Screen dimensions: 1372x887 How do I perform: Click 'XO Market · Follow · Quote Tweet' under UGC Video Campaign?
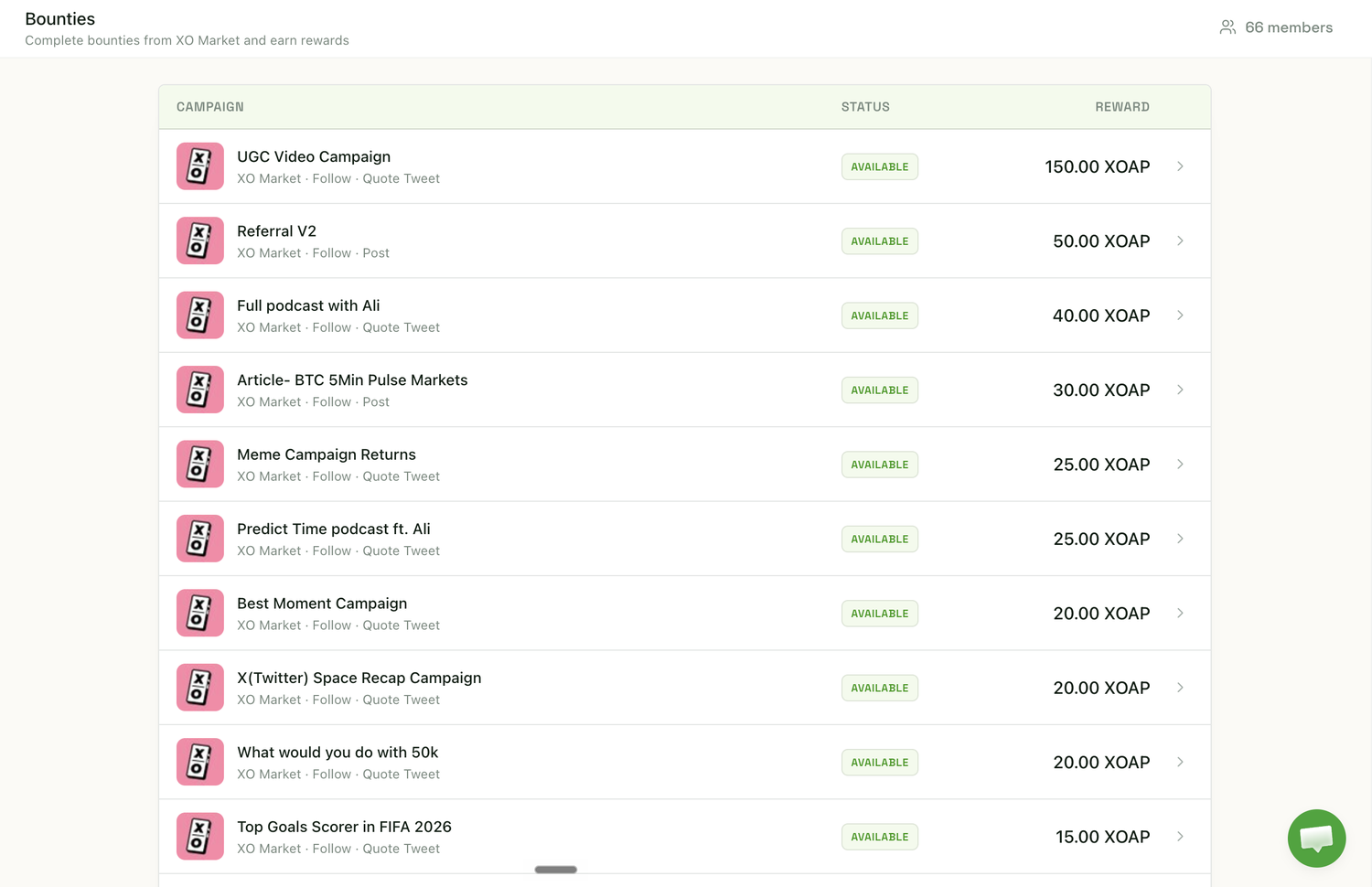click(x=338, y=178)
